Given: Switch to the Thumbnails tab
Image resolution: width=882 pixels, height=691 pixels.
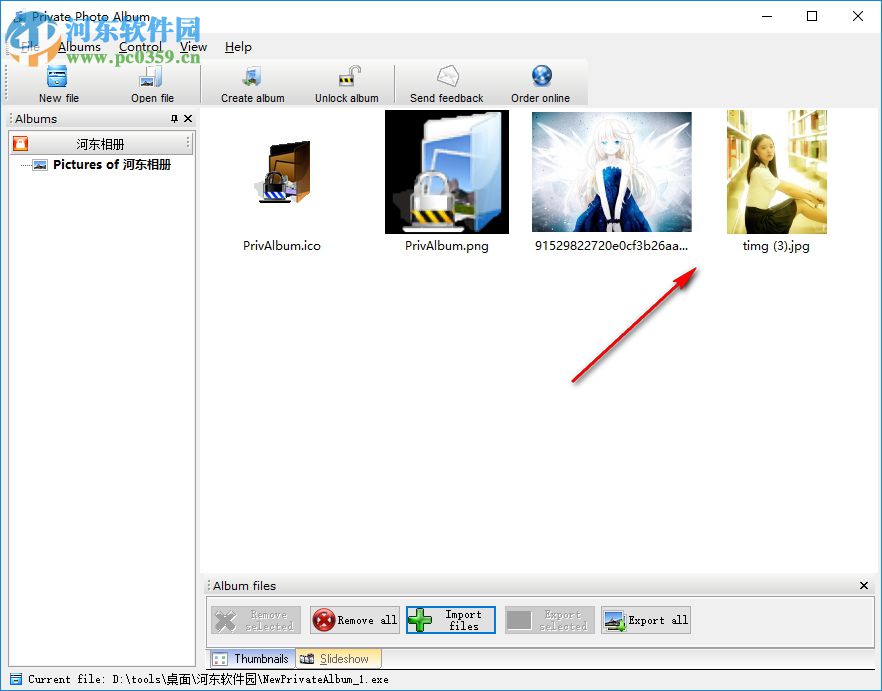Looking at the screenshot, I should click(x=253, y=658).
